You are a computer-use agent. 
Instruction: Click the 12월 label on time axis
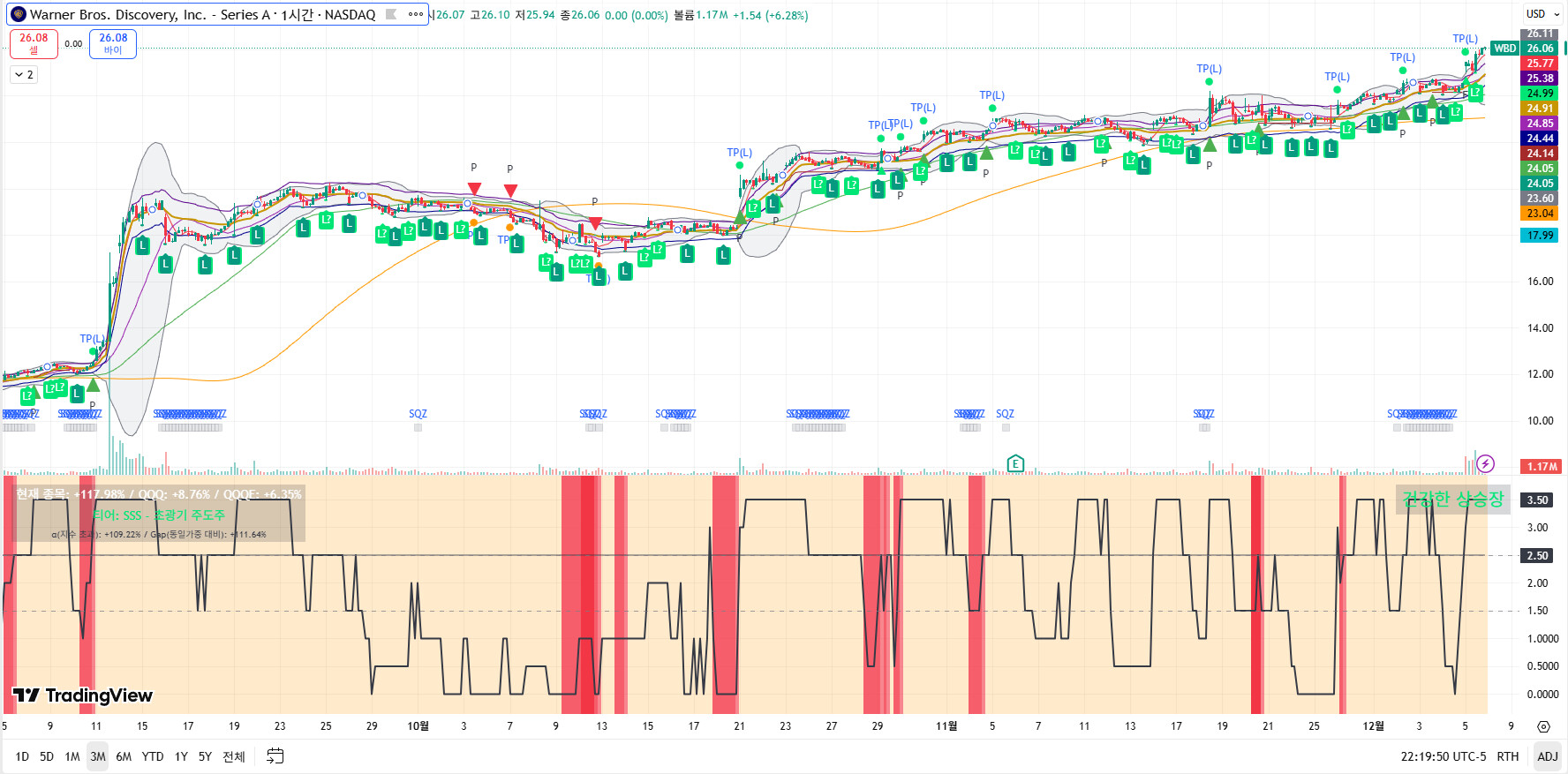[1374, 726]
